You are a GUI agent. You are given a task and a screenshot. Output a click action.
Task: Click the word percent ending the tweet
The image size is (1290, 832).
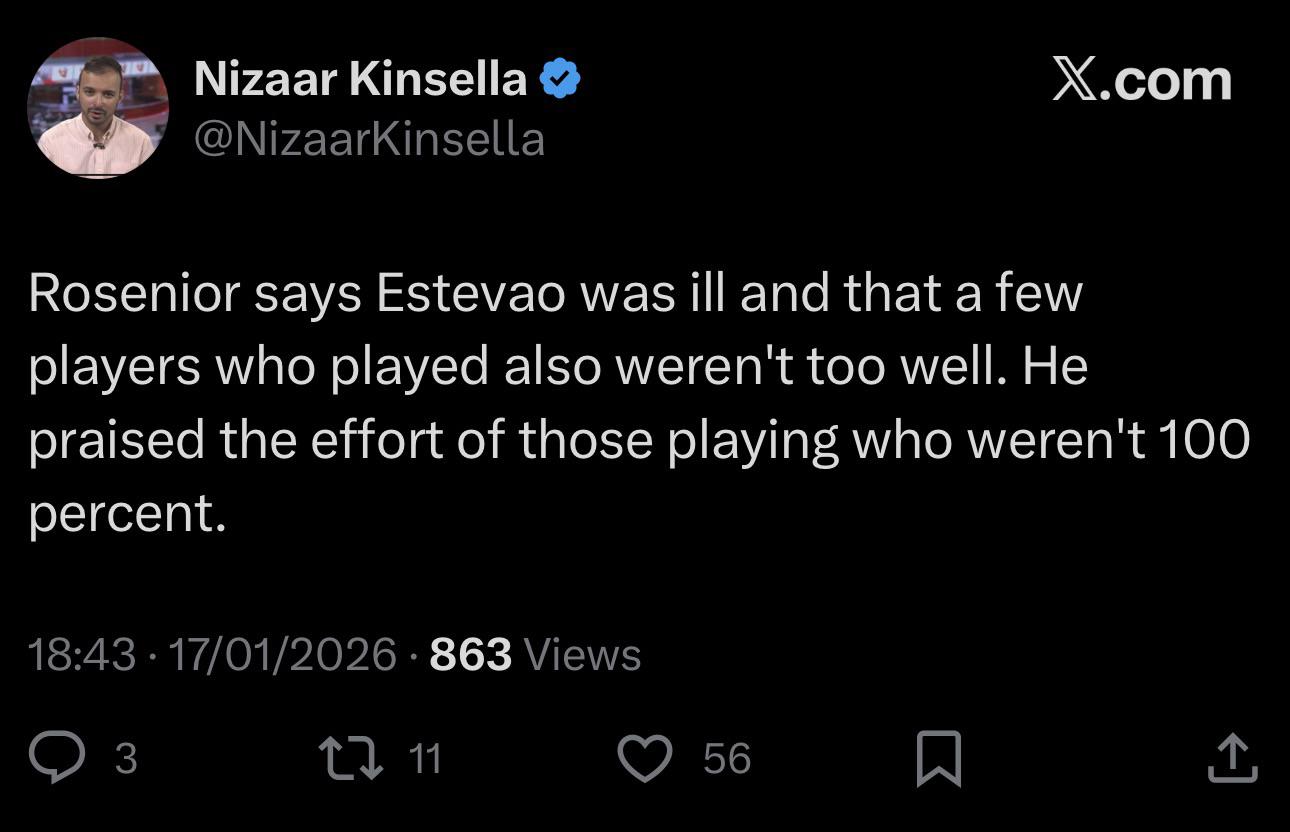[x=120, y=514]
